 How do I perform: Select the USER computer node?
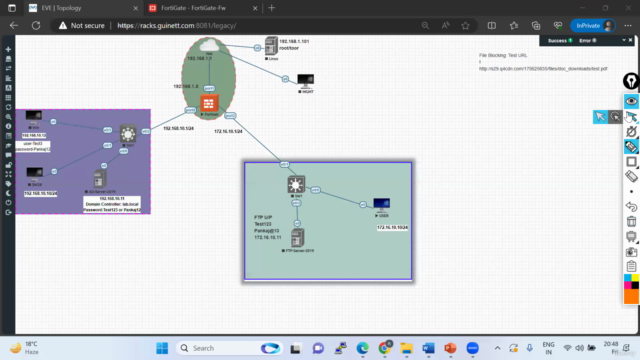click(381, 204)
